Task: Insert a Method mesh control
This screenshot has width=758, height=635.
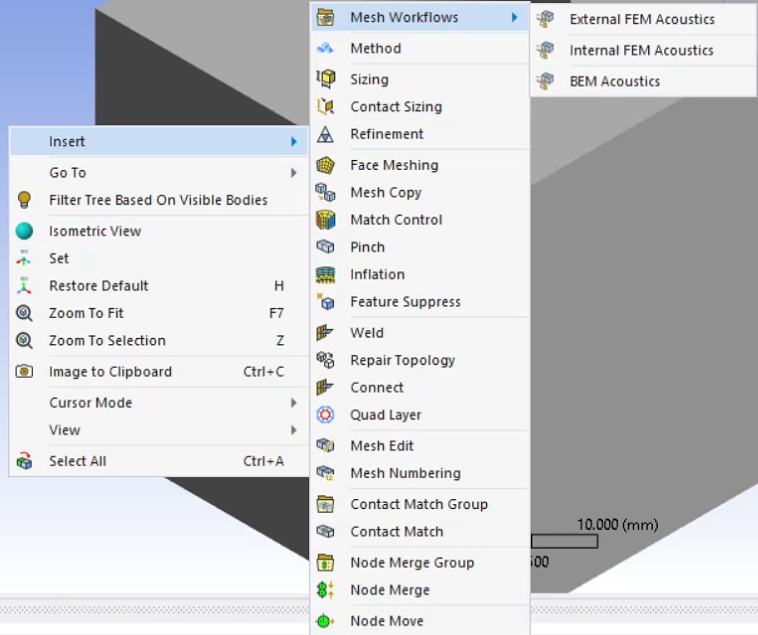Action: pyautogui.click(x=420, y=48)
